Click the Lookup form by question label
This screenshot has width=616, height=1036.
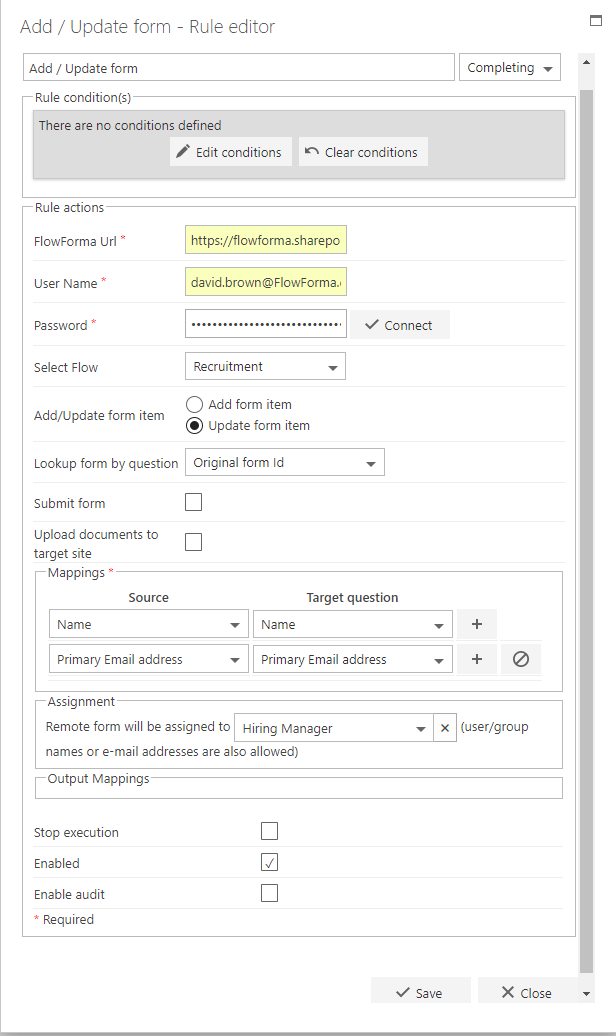coord(106,463)
